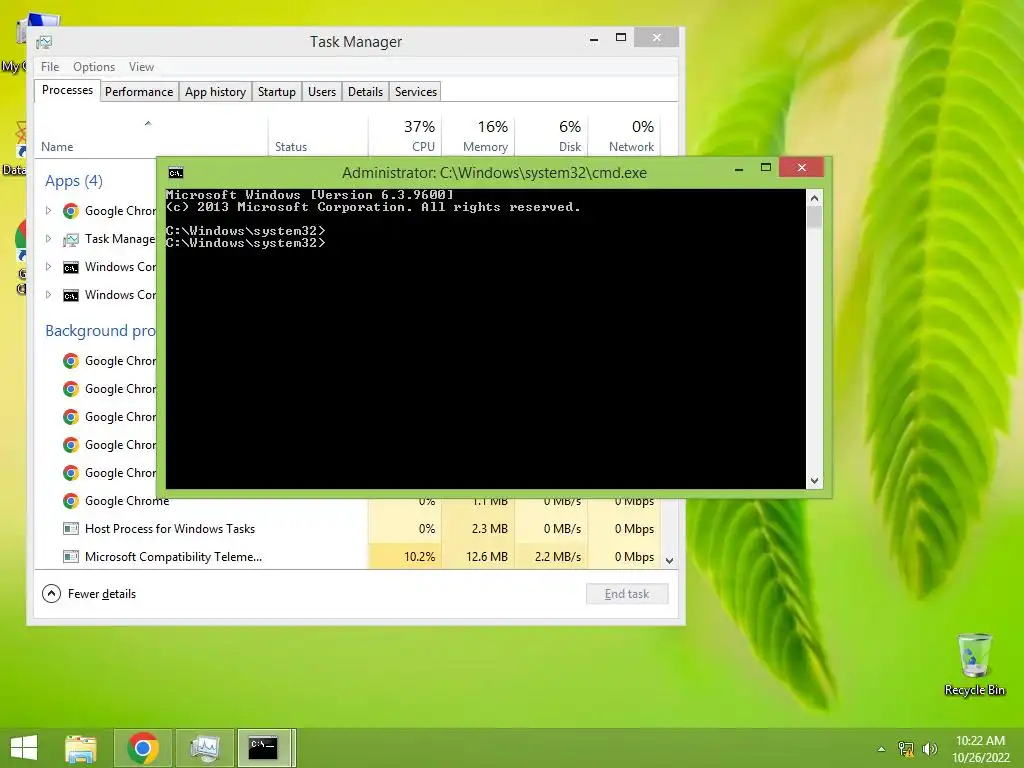Select the Processes tab
The height and width of the screenshot is (768, 1024).
point(67,90)
